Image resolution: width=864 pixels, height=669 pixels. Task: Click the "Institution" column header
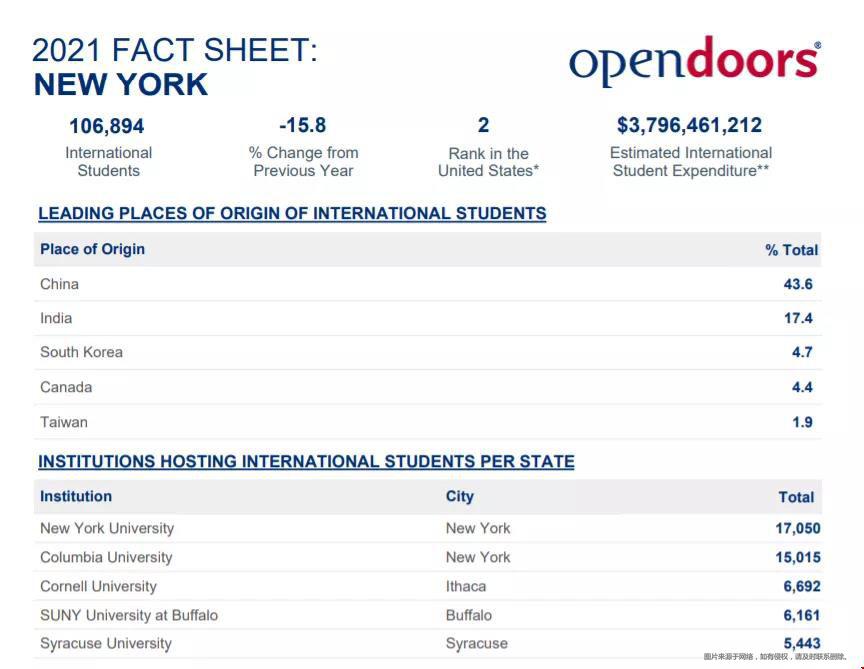(x=76, y=497)
